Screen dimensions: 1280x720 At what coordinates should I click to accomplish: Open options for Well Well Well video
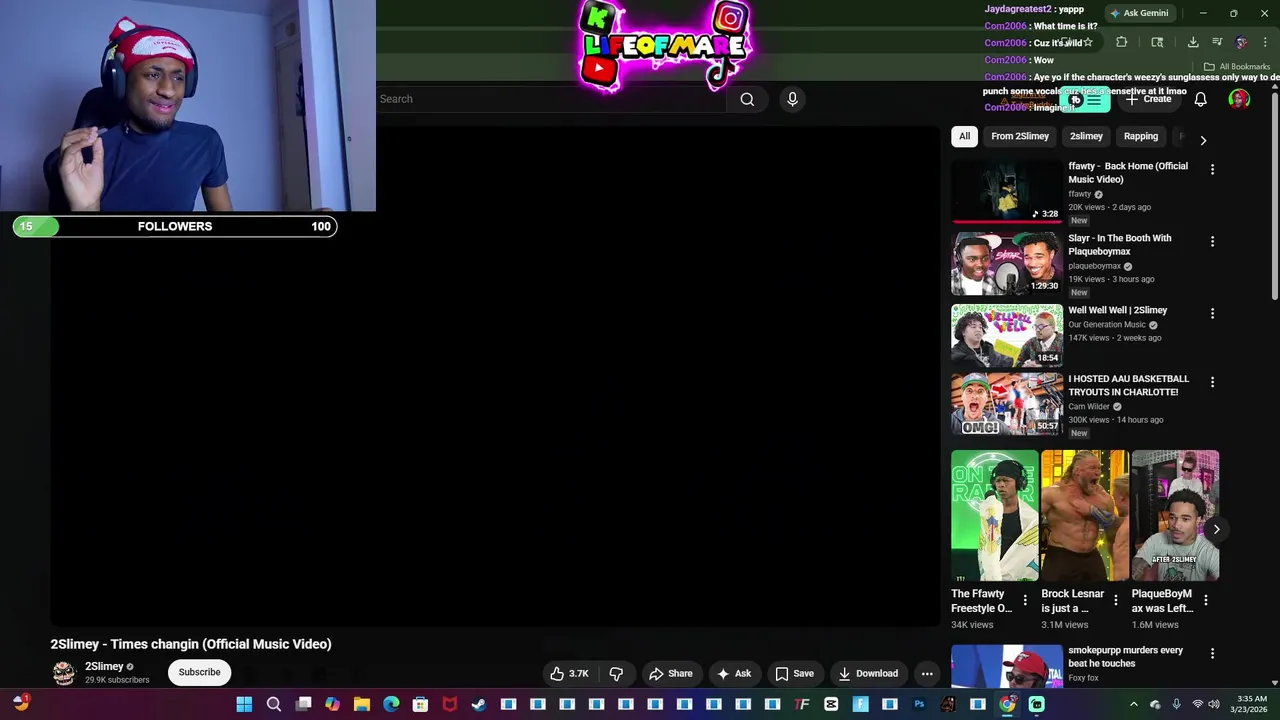point(1212,314)
